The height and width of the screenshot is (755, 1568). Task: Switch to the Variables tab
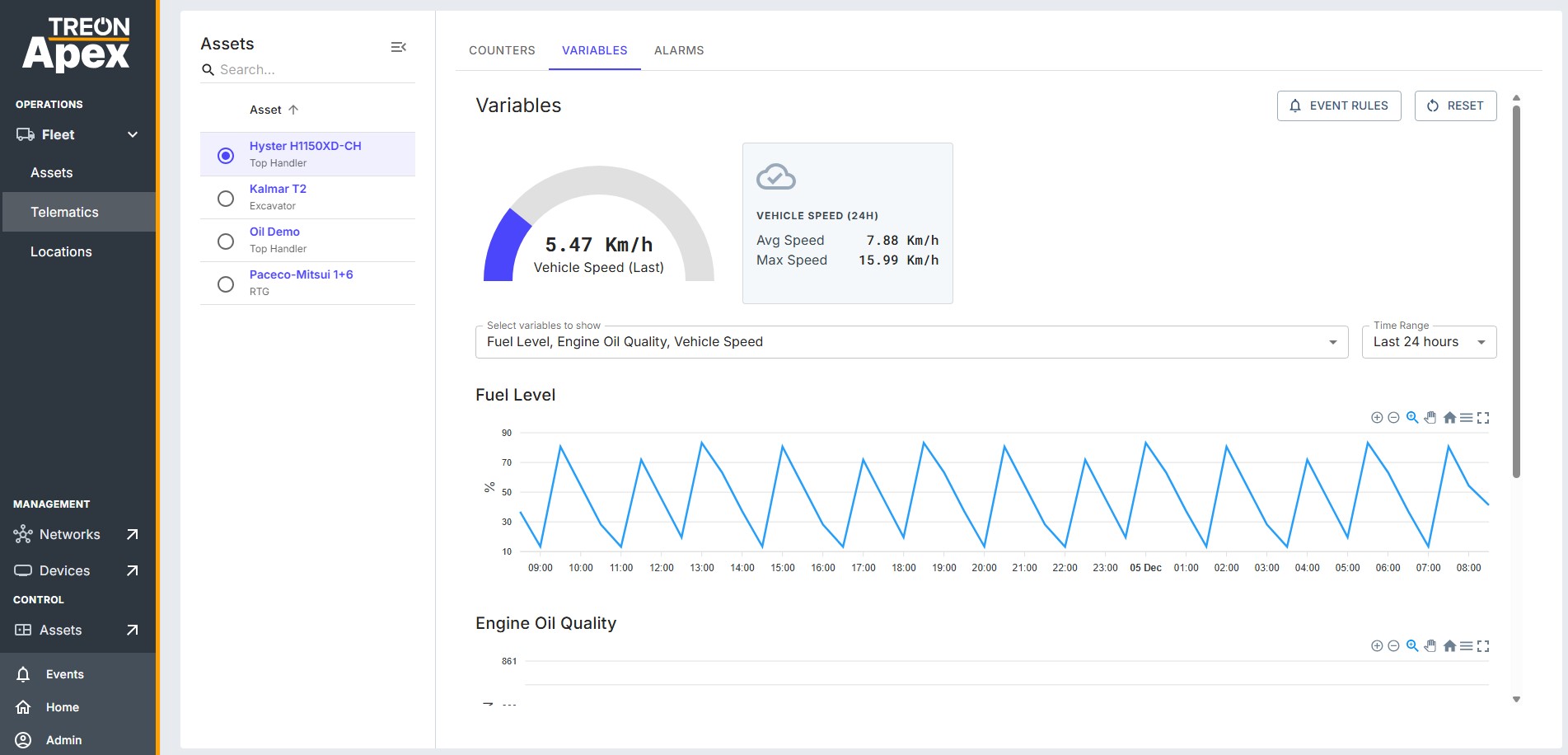594,50
